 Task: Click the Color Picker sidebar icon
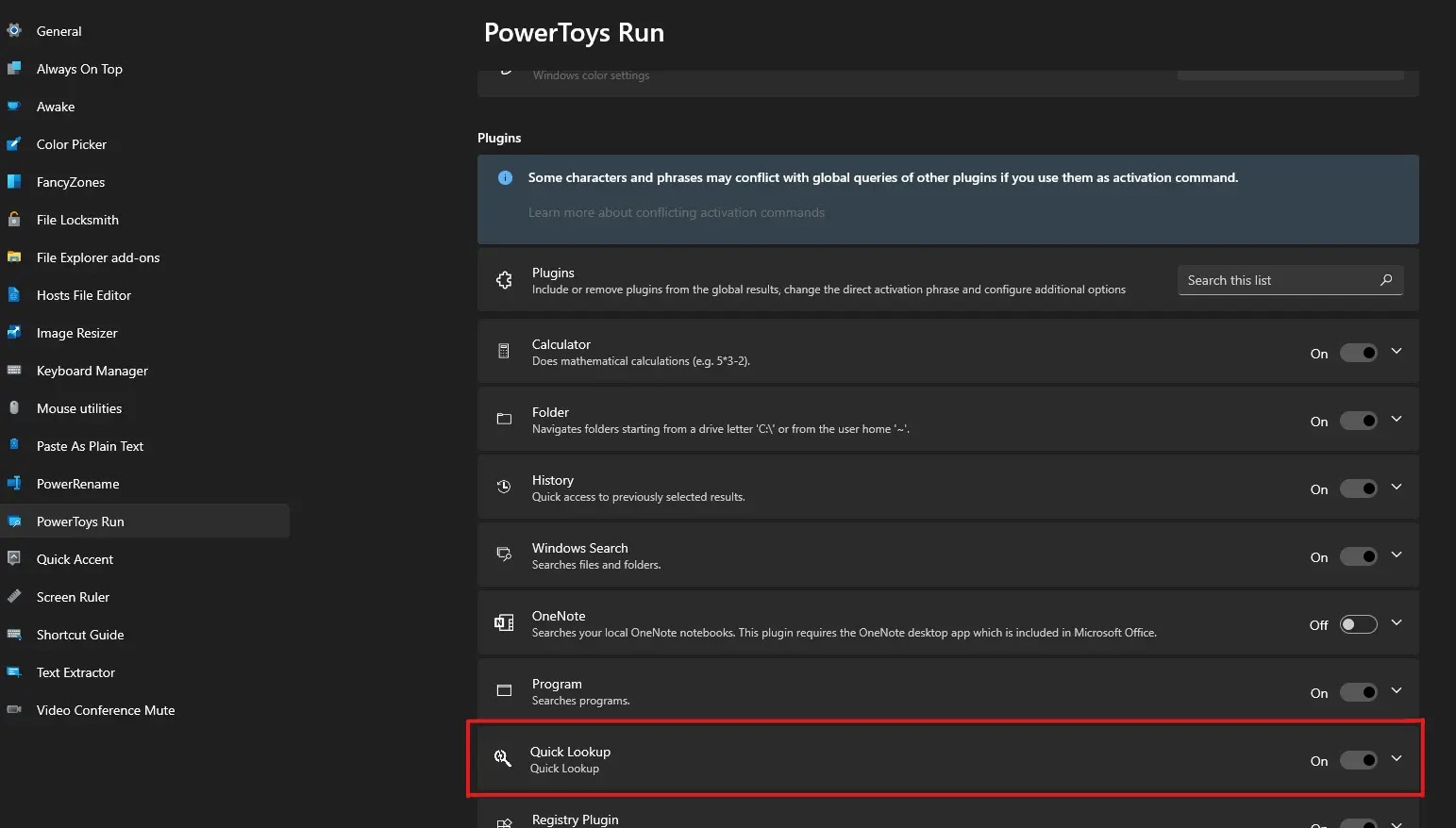14,144
